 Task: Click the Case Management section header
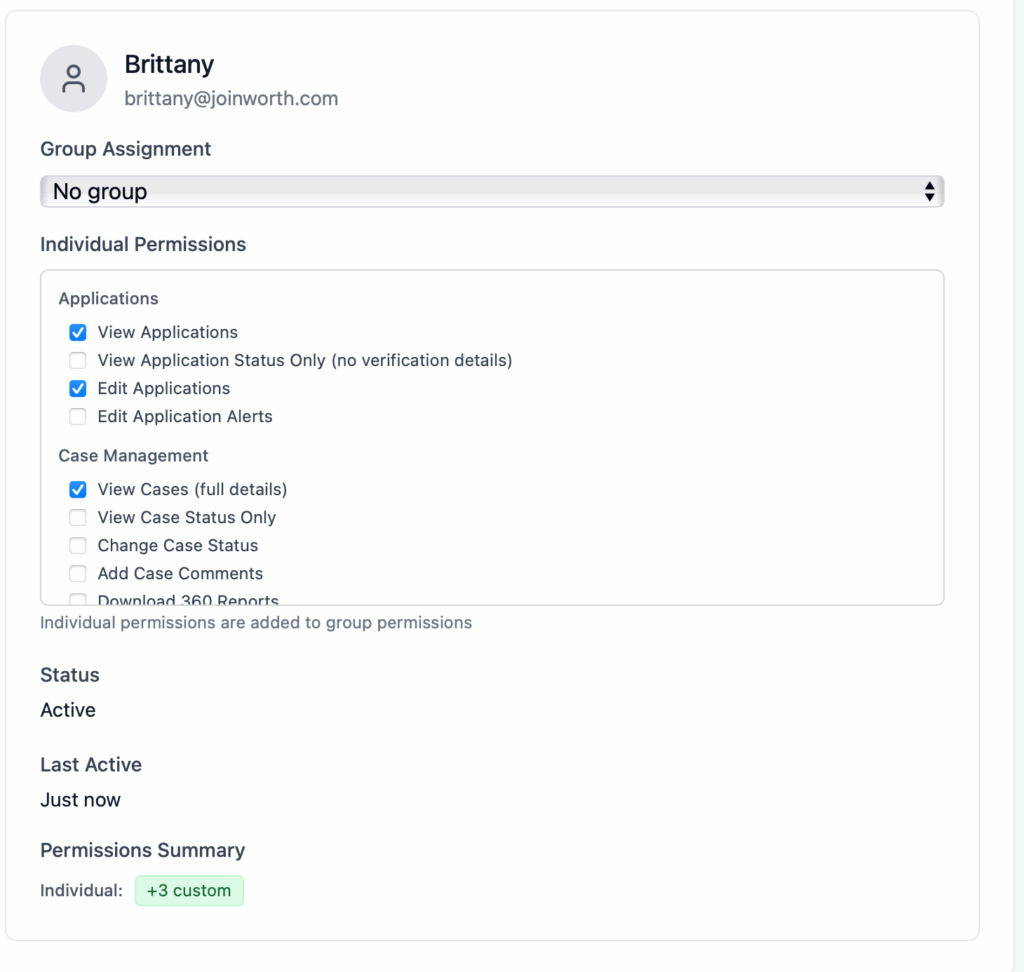pyautogui.click(x=133, y=456)
